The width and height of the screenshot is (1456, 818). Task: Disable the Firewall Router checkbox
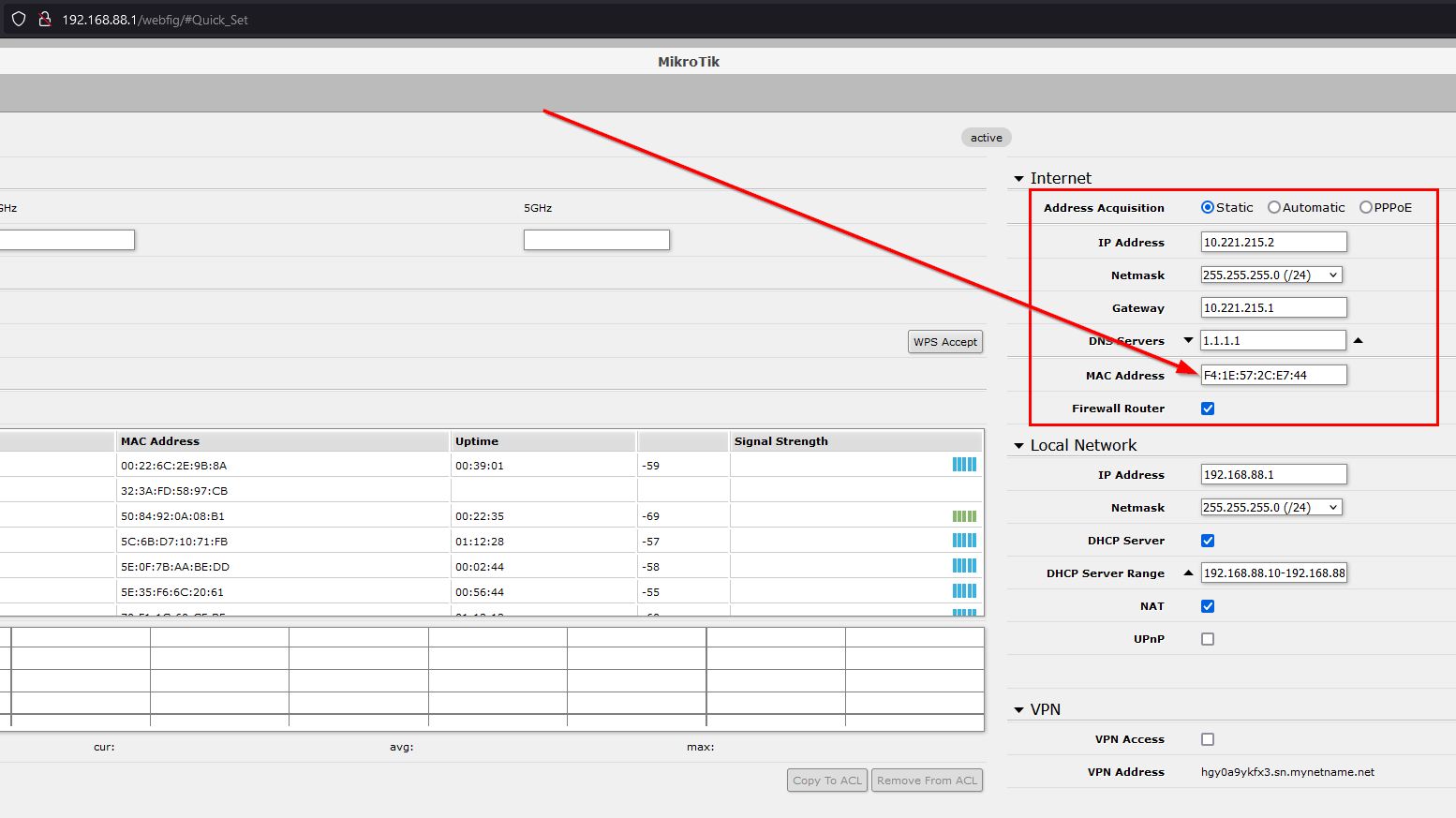[1208, 408]
